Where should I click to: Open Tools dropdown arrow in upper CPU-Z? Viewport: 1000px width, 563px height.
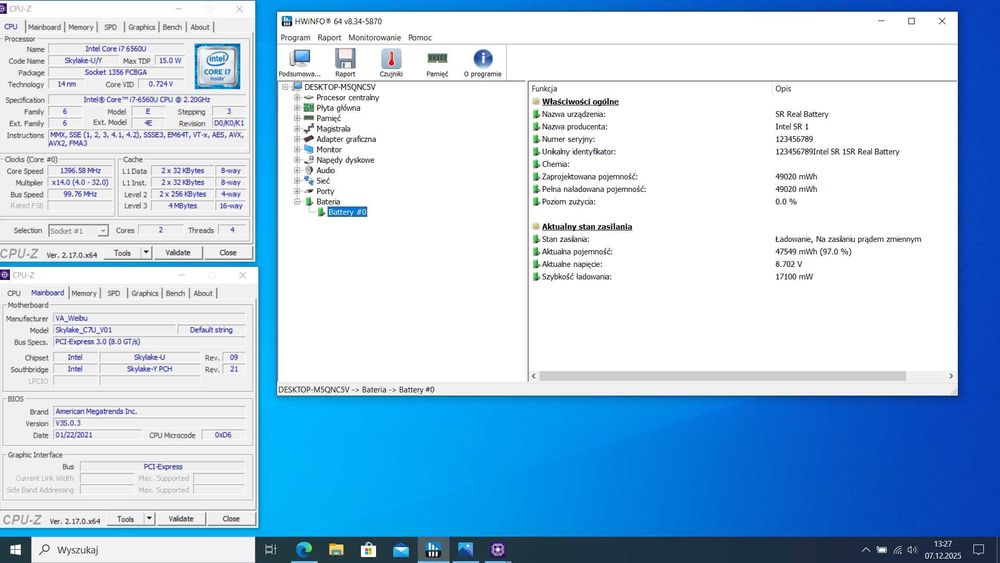point(146,252)
